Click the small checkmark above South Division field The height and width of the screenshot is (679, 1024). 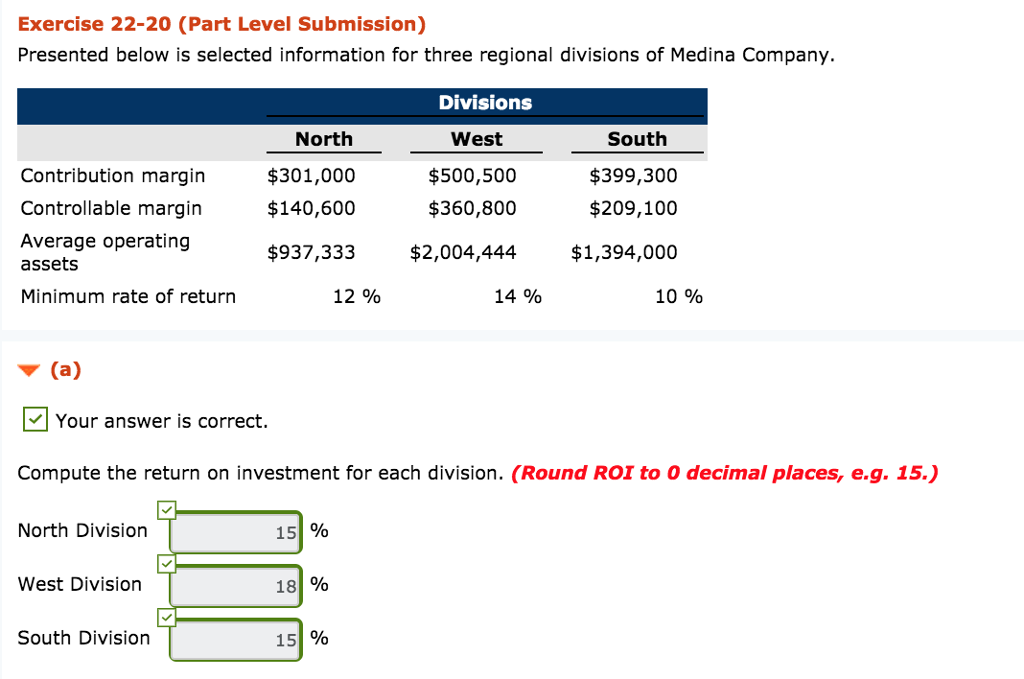pos(167,618)
